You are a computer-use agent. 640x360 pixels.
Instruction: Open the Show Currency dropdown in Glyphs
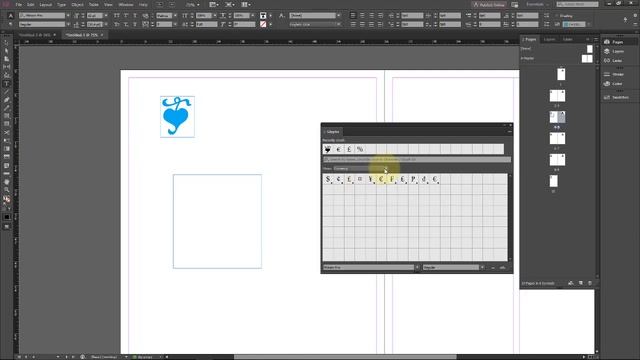click(x=360, y=169)
